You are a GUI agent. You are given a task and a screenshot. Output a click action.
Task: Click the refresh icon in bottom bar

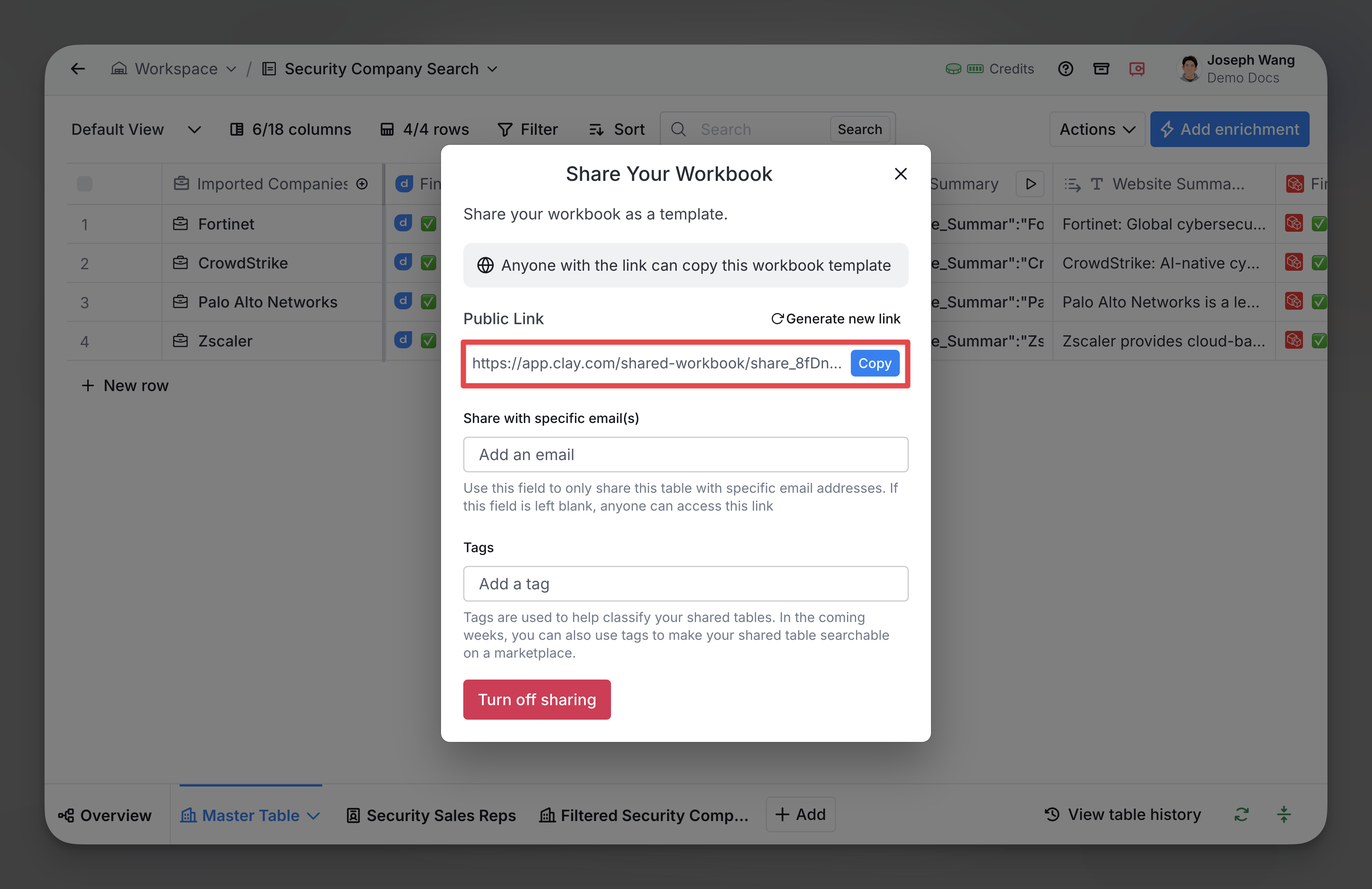coord(1241,815)
